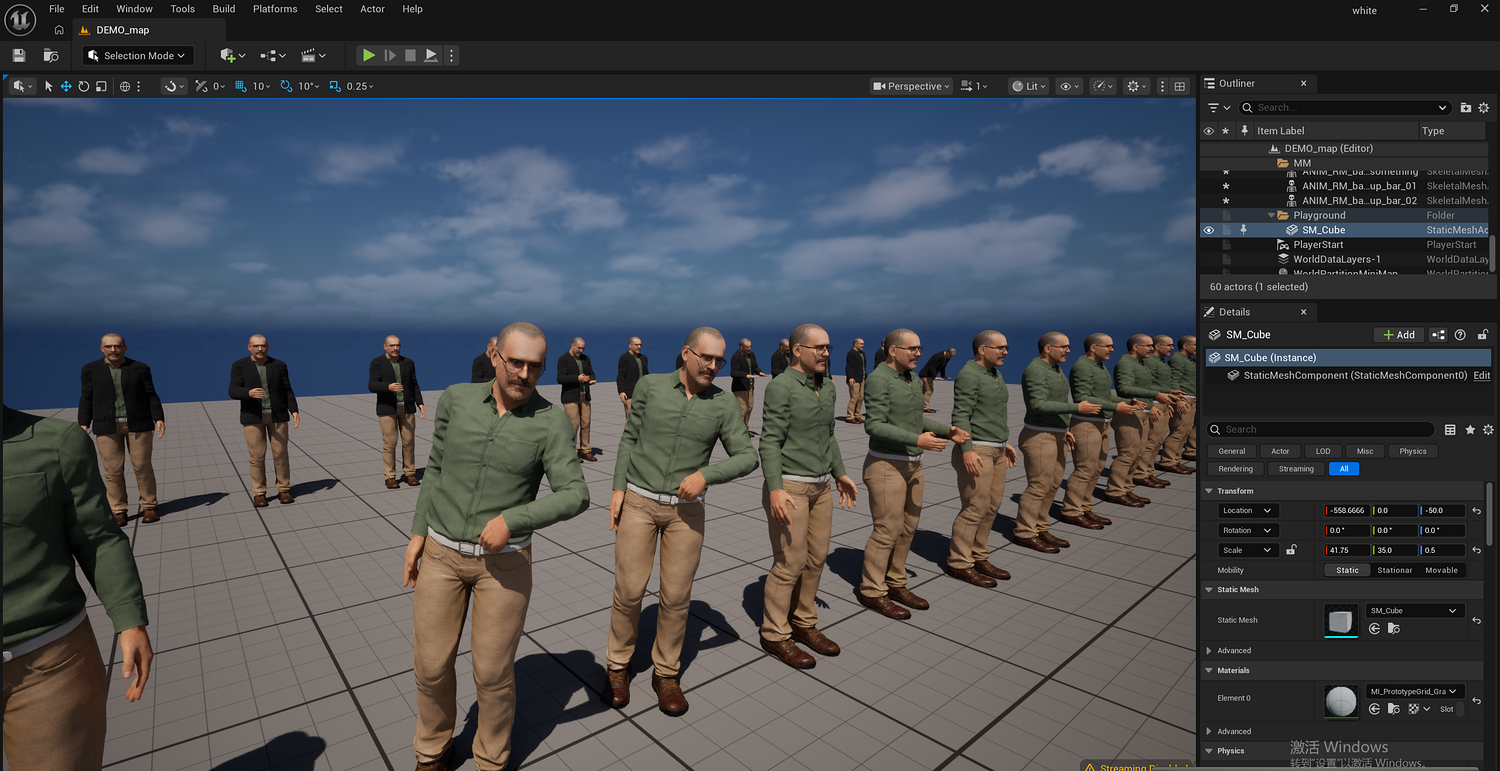Open the play options three-dot menu

point(451,56)
